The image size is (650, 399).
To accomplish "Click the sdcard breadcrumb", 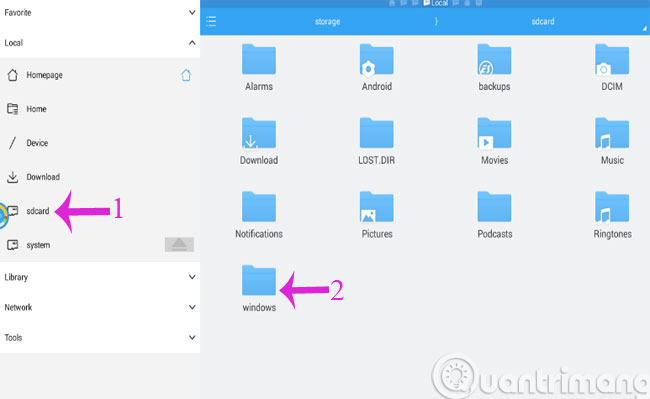I will 543,22.
